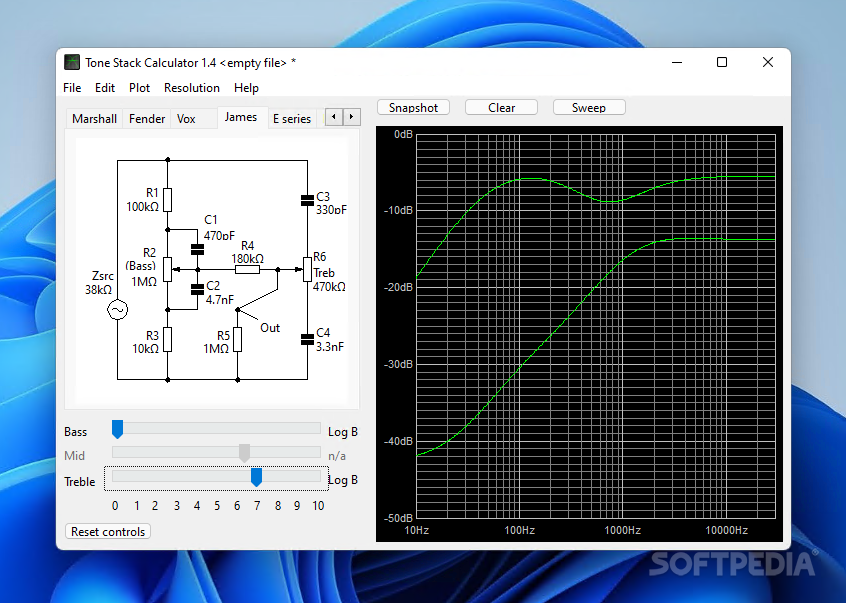Viewport: 846px width, 603px height.
Task: Click the R3 10kΩ resistor value
Action: point(145,349)
